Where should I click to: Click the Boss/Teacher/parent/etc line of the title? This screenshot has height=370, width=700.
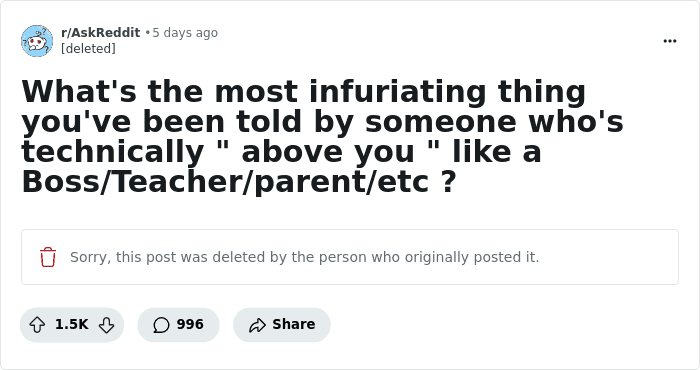click(239, 182)
